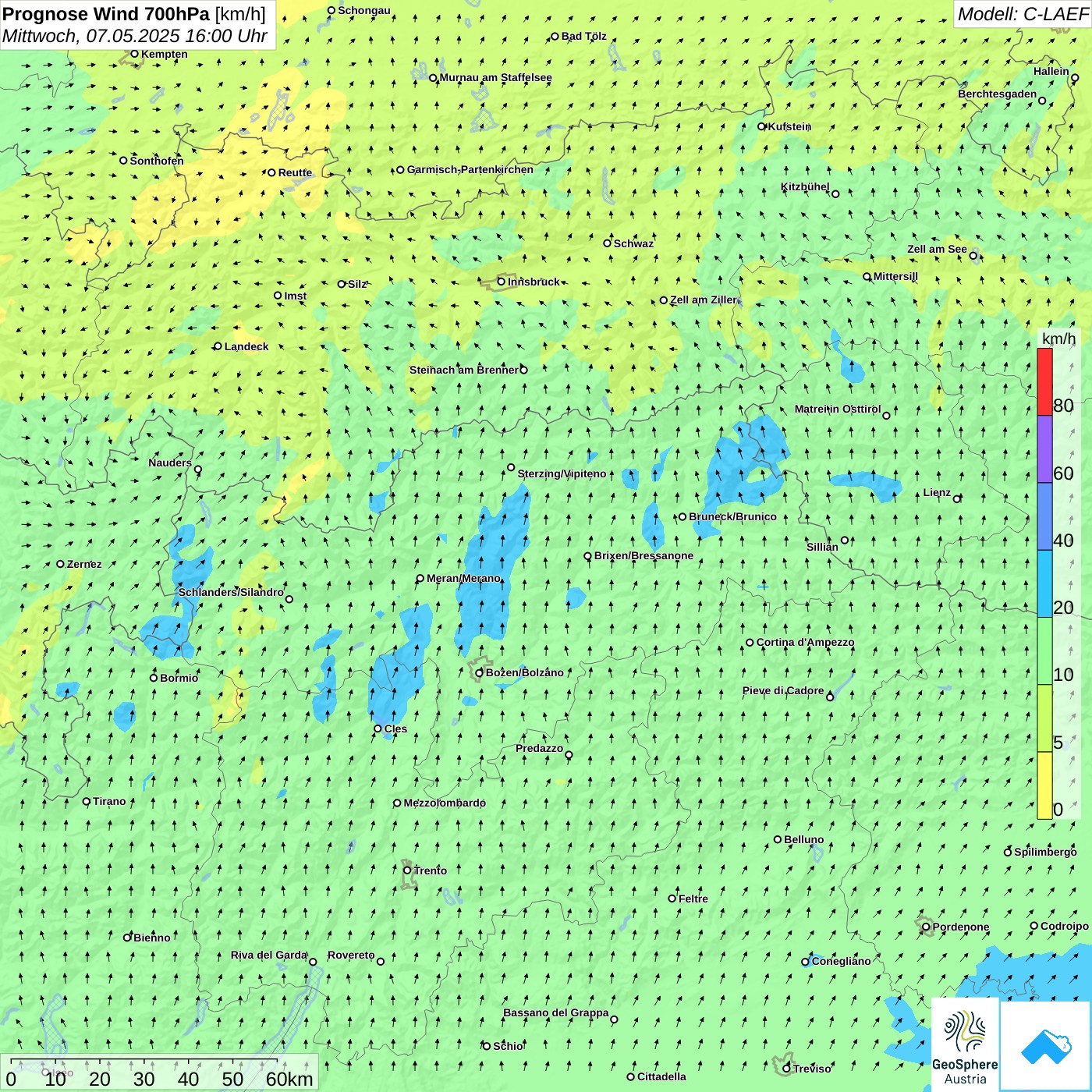Click the Zell am Ziller label
1092x1092 pixels.
(703, 300)
